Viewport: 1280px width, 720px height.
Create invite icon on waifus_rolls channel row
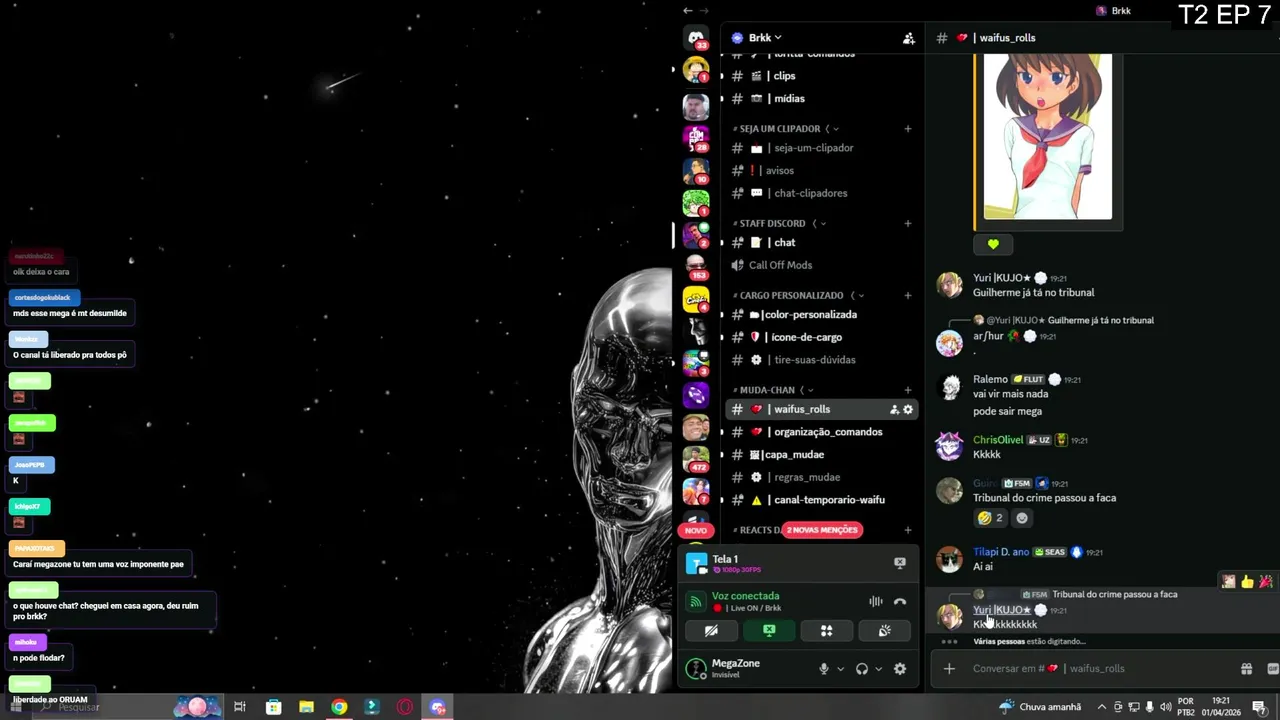[x=894, y=410]
